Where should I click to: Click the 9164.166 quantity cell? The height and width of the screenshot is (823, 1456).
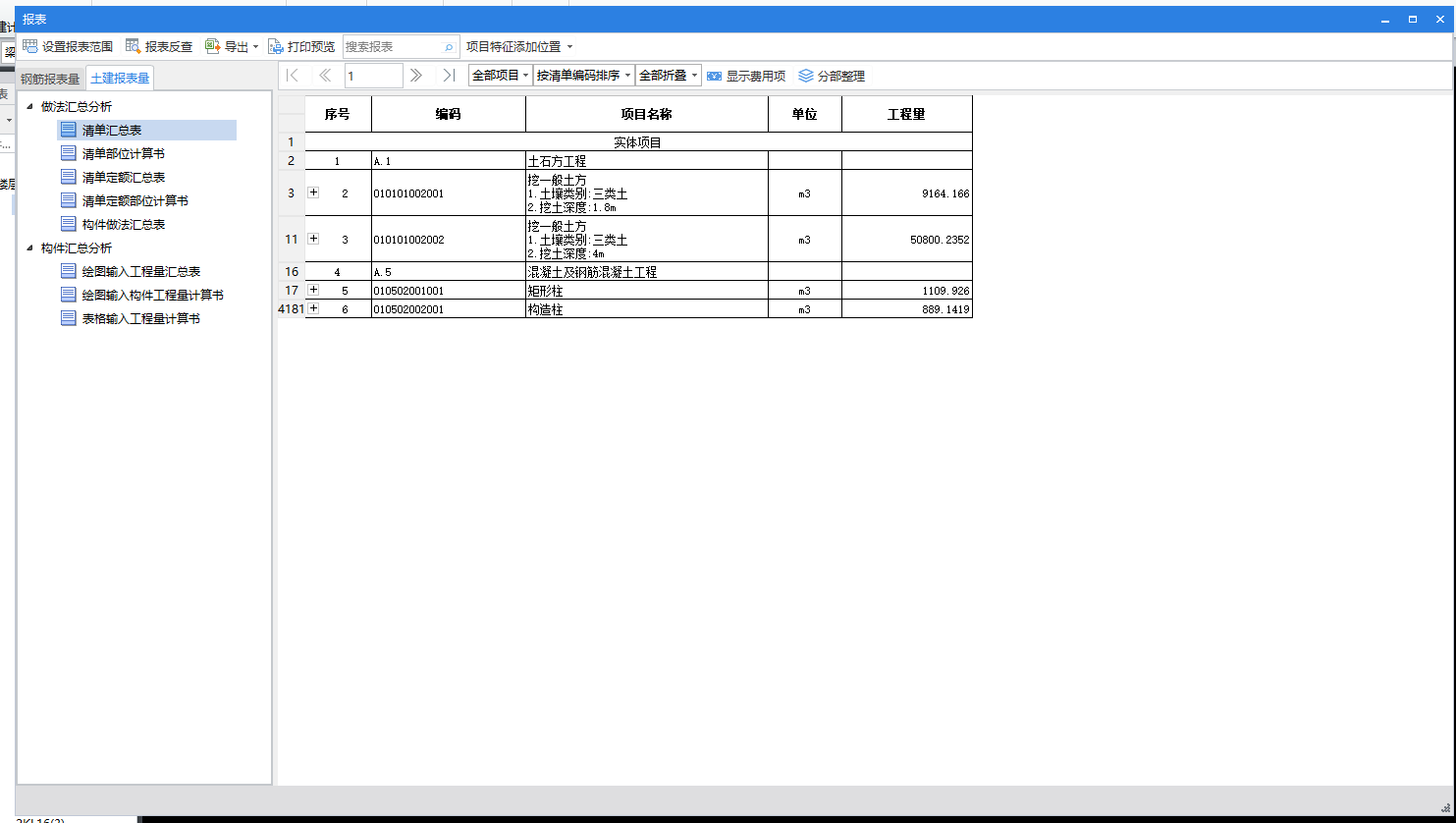[x=907, y=193]
